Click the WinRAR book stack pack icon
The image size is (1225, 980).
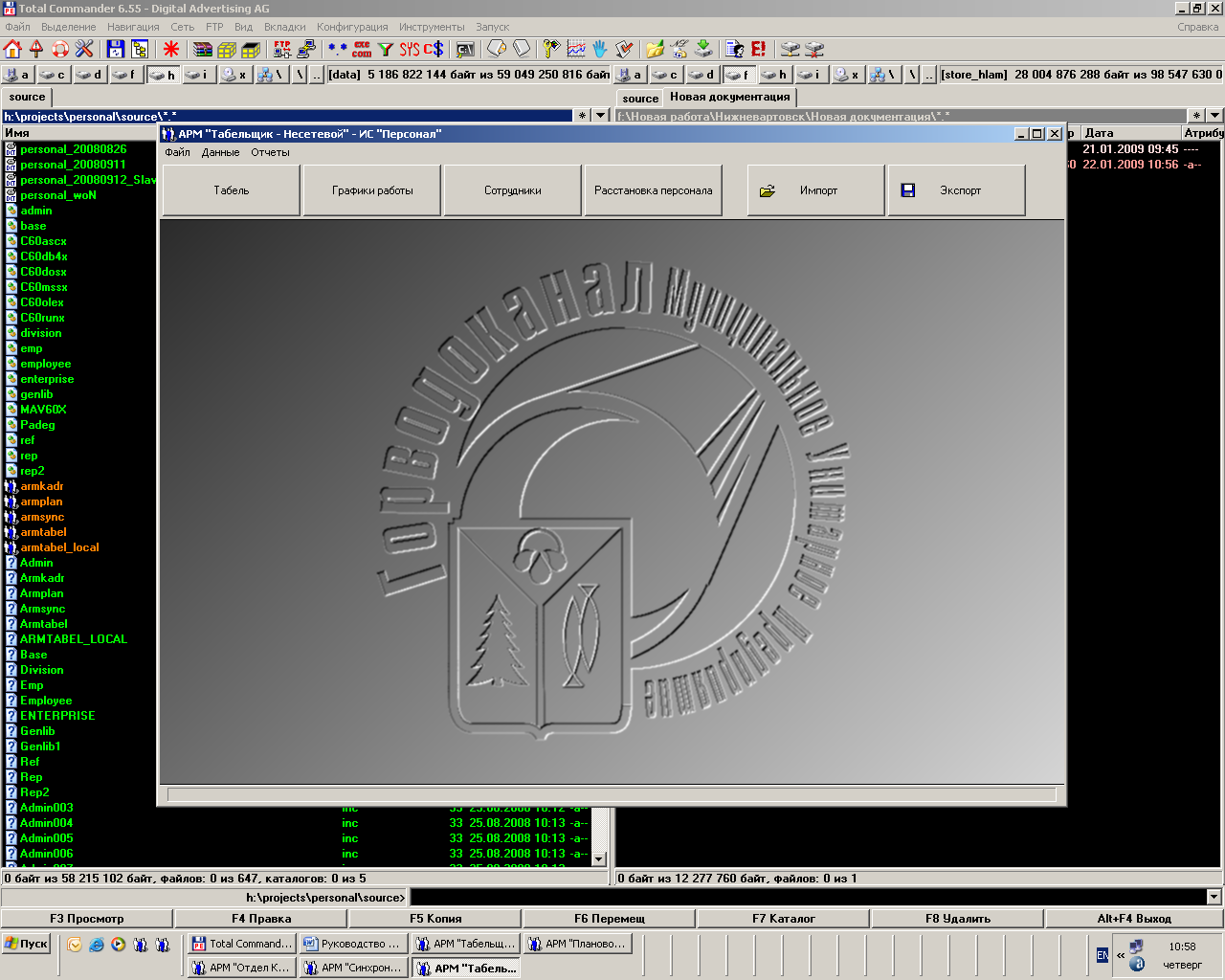point(203,49)
